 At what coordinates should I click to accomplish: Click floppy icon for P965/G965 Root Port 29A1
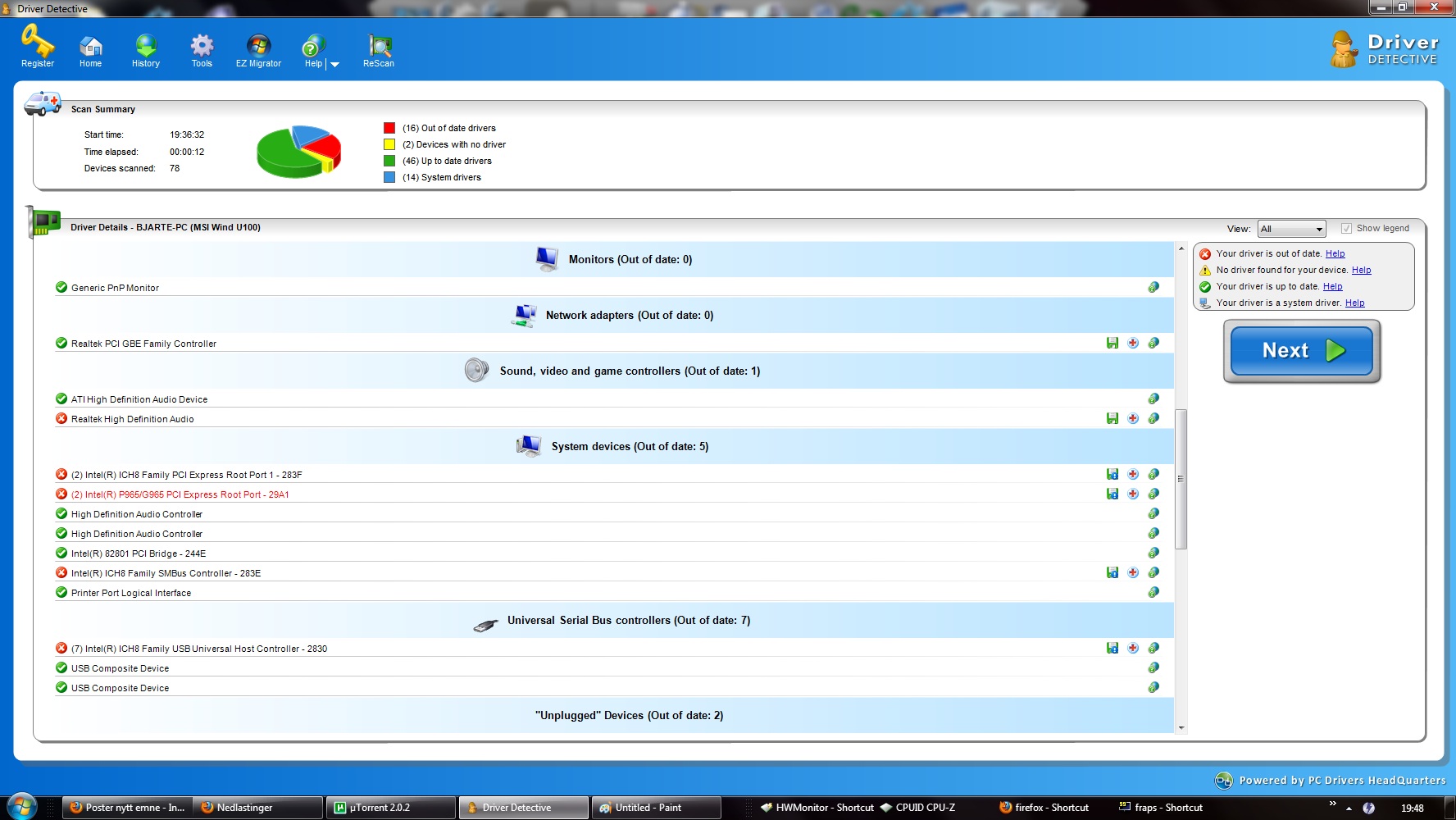pos(1112,494)
